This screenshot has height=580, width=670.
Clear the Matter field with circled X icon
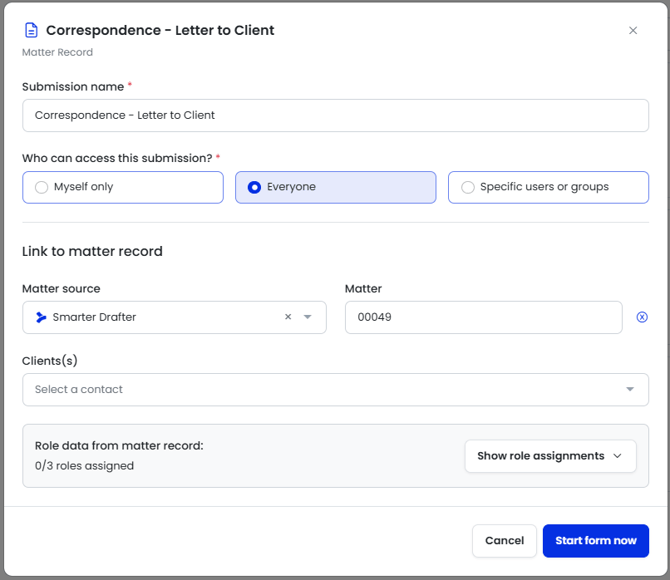click(x=642, y=317)
